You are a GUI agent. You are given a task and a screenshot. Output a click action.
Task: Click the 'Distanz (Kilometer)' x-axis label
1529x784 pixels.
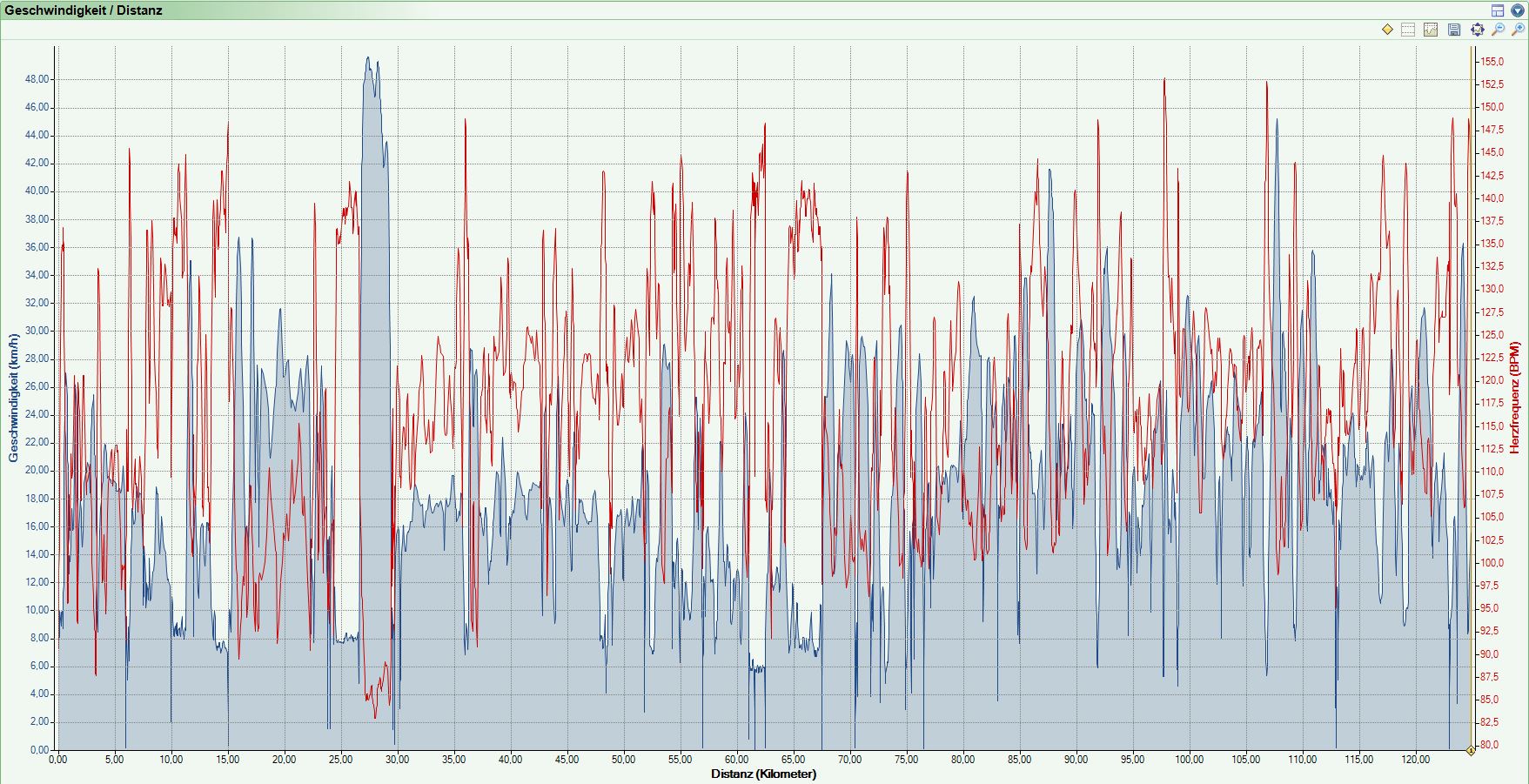(763, 774)
